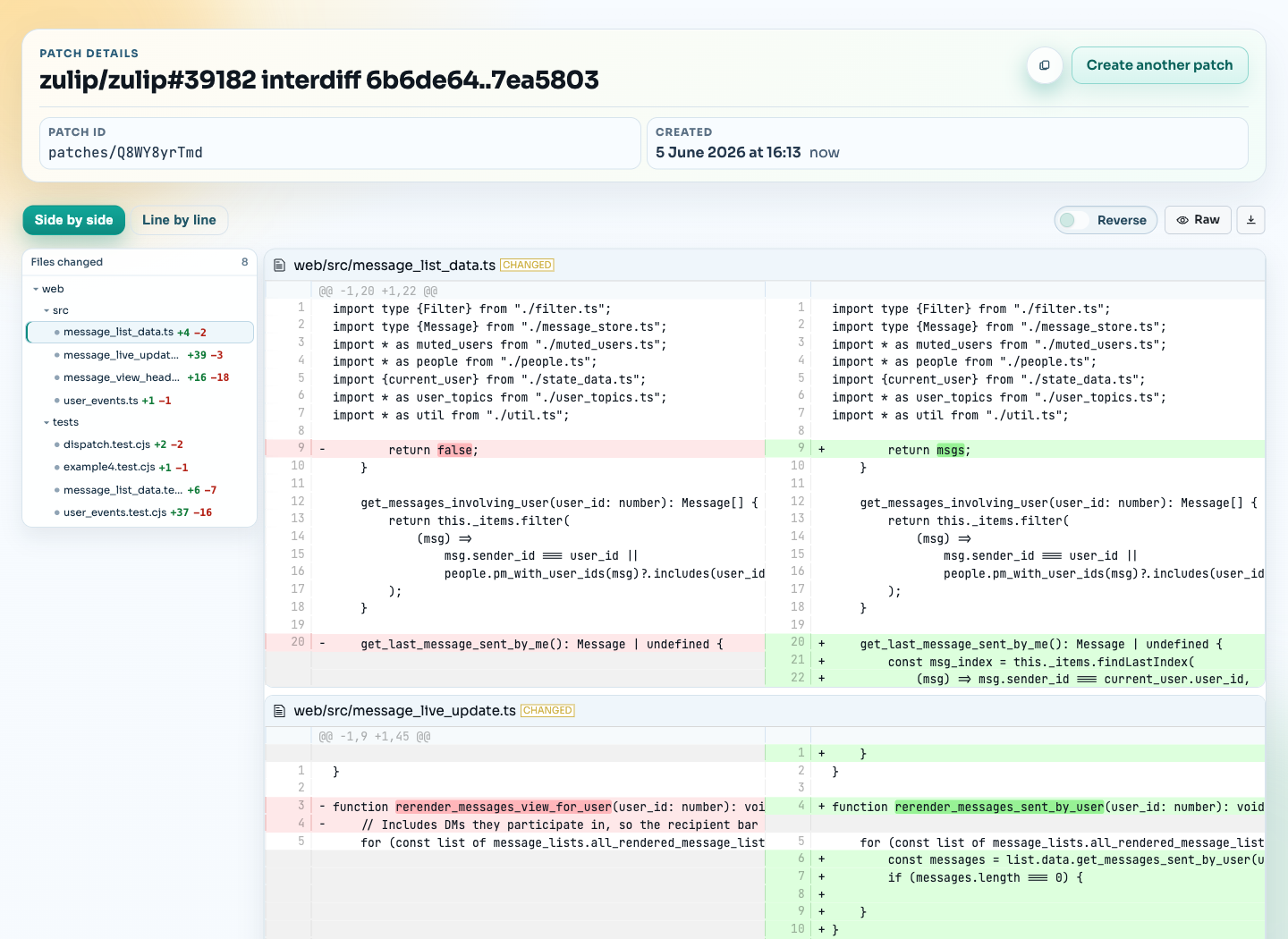Viewport: 1288px width, 939px height.
Task: Click file icon beside web/src/message_list_data.ts header
Action: point(279,266)
